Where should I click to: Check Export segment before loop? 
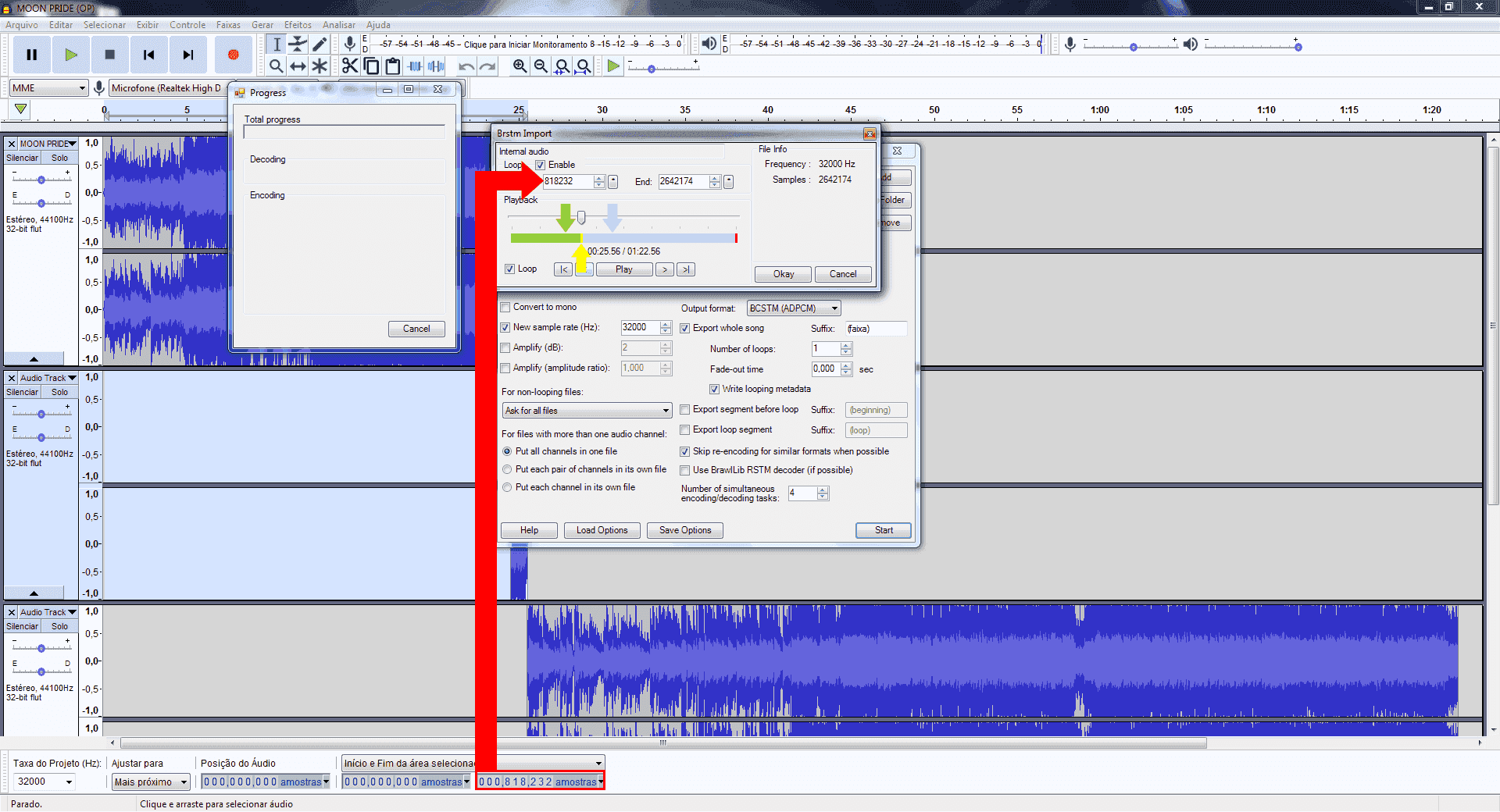tap(685, 409)
